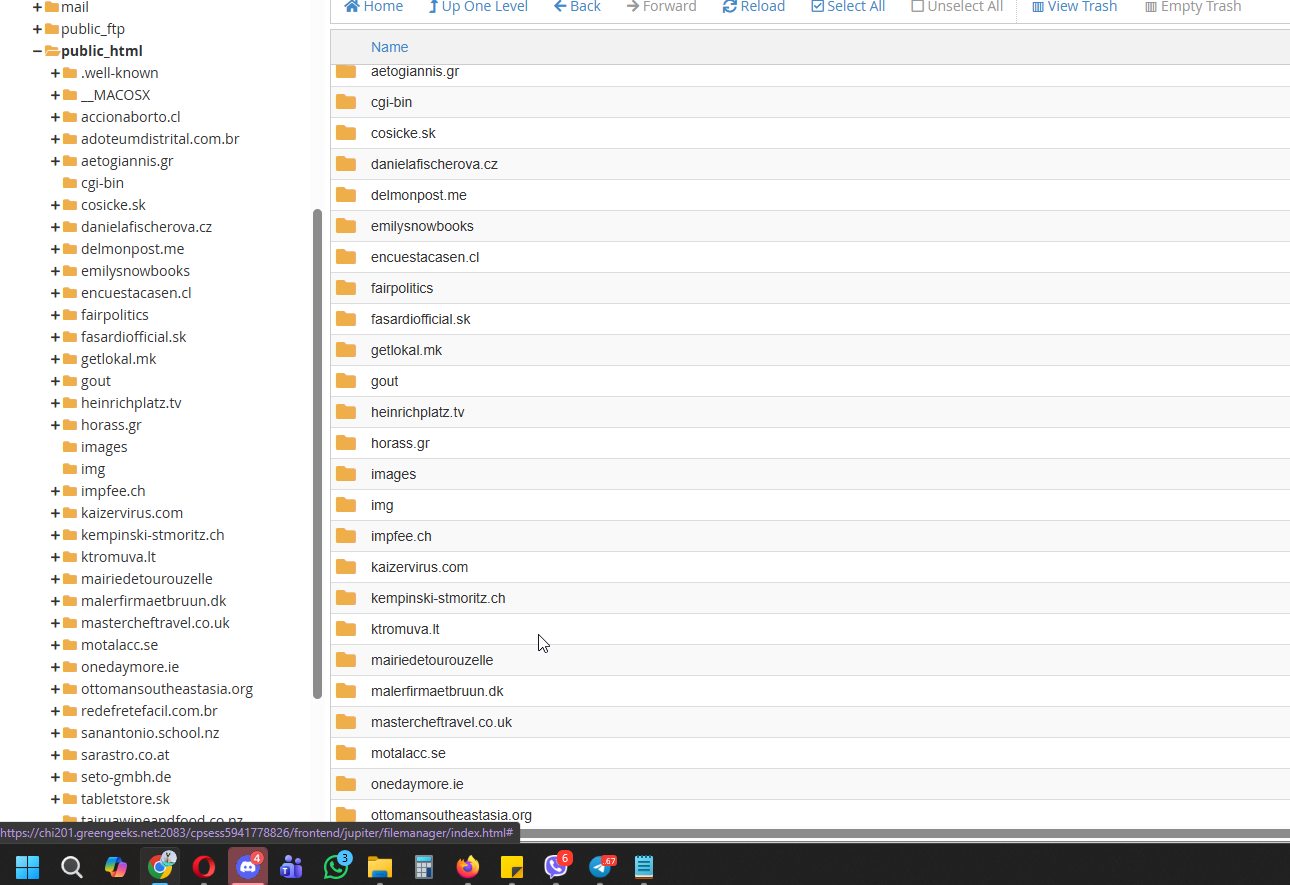The image size is (1290, 885).
Task: Expand sarastro.co.at in the folder tree
Action: tap(56, 755)
